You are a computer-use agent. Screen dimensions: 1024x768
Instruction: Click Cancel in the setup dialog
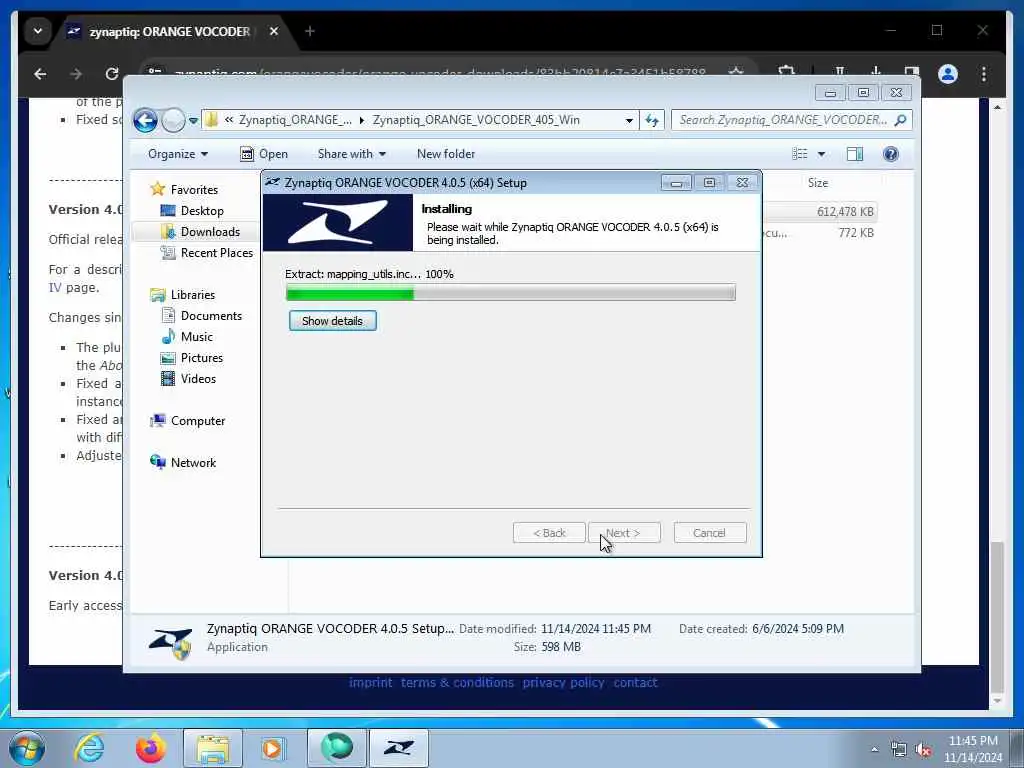[709, 533]
